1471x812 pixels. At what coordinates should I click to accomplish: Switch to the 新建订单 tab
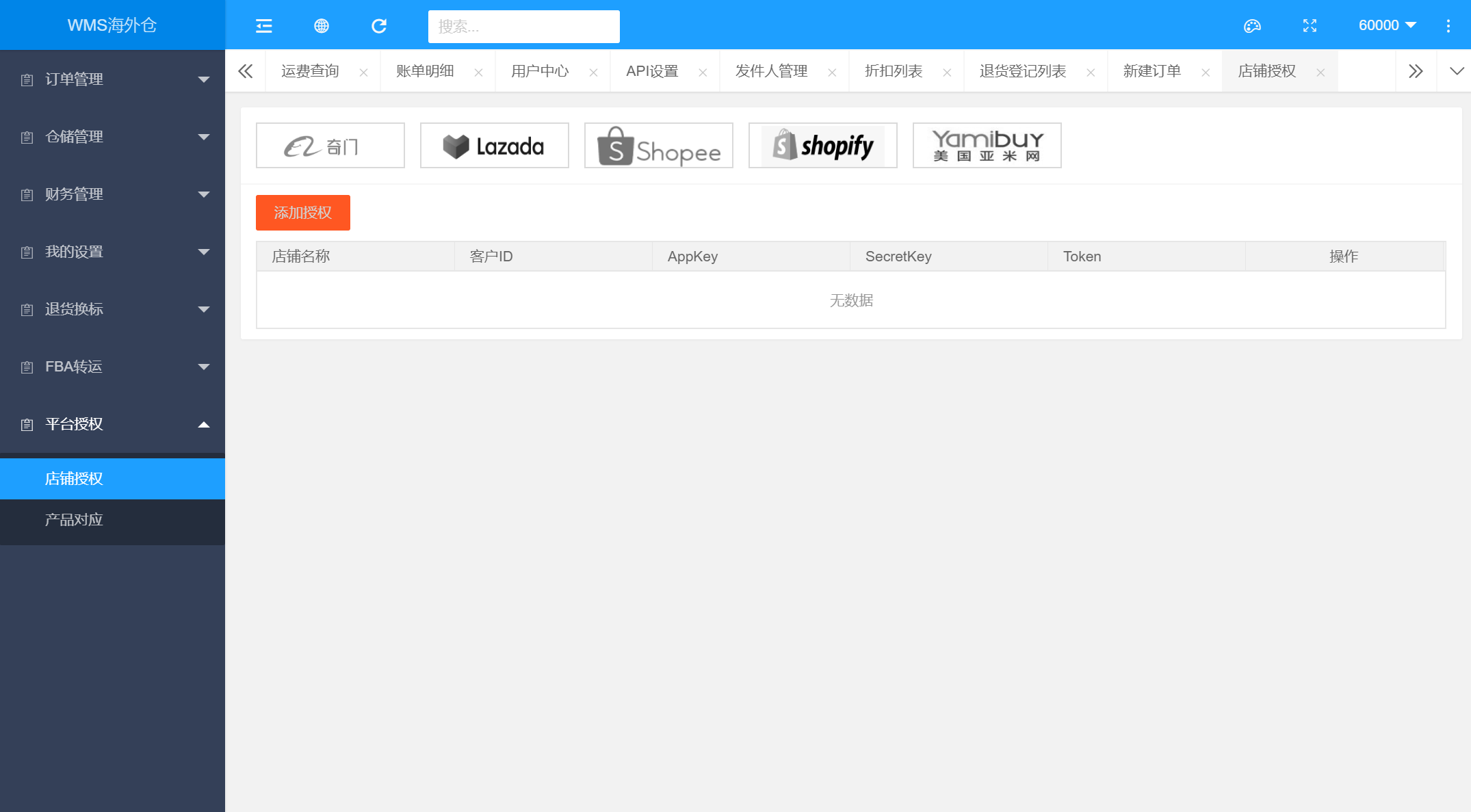pyautogui.click(x=1152, y=71)
